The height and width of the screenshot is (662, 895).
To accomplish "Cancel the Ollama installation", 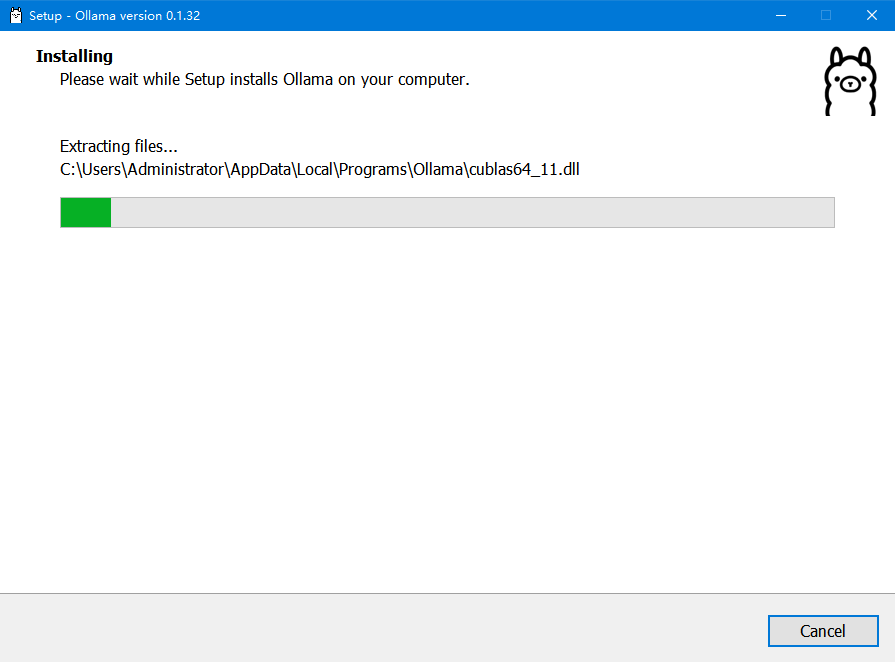I will [823, 631].
